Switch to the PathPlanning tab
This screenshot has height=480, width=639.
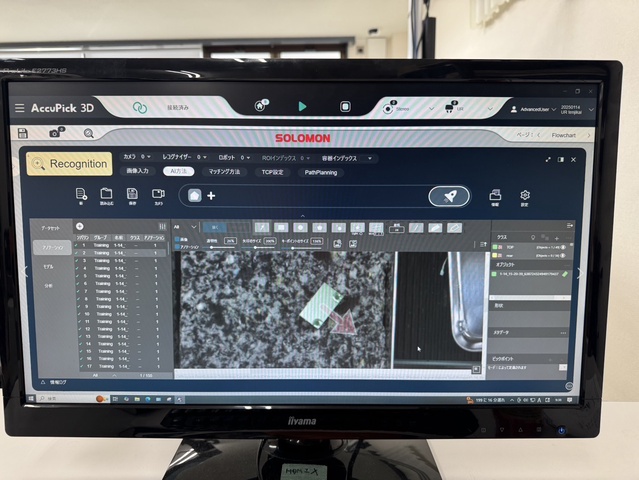pos(321,173)
